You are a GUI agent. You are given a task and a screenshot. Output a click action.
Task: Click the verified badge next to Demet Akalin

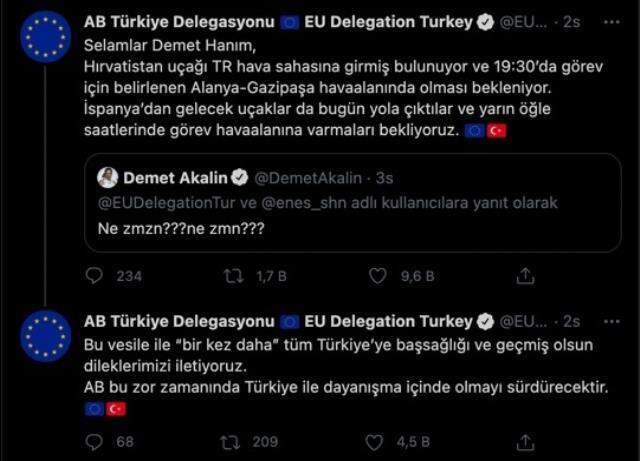click(240, 178)
